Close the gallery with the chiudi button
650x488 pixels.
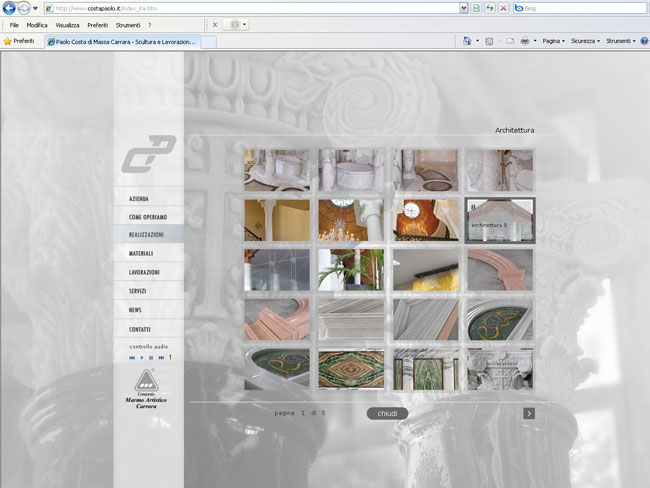pos(387,413)
